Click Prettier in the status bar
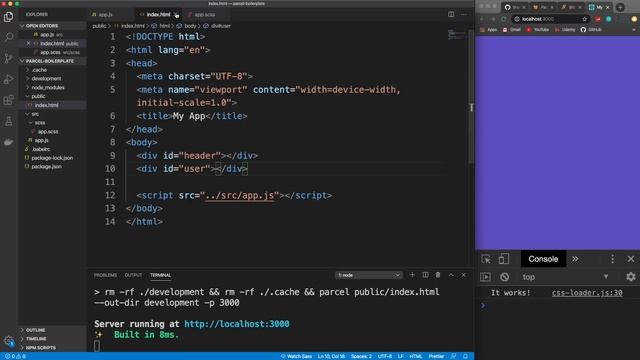 click(x=436, y=356)
